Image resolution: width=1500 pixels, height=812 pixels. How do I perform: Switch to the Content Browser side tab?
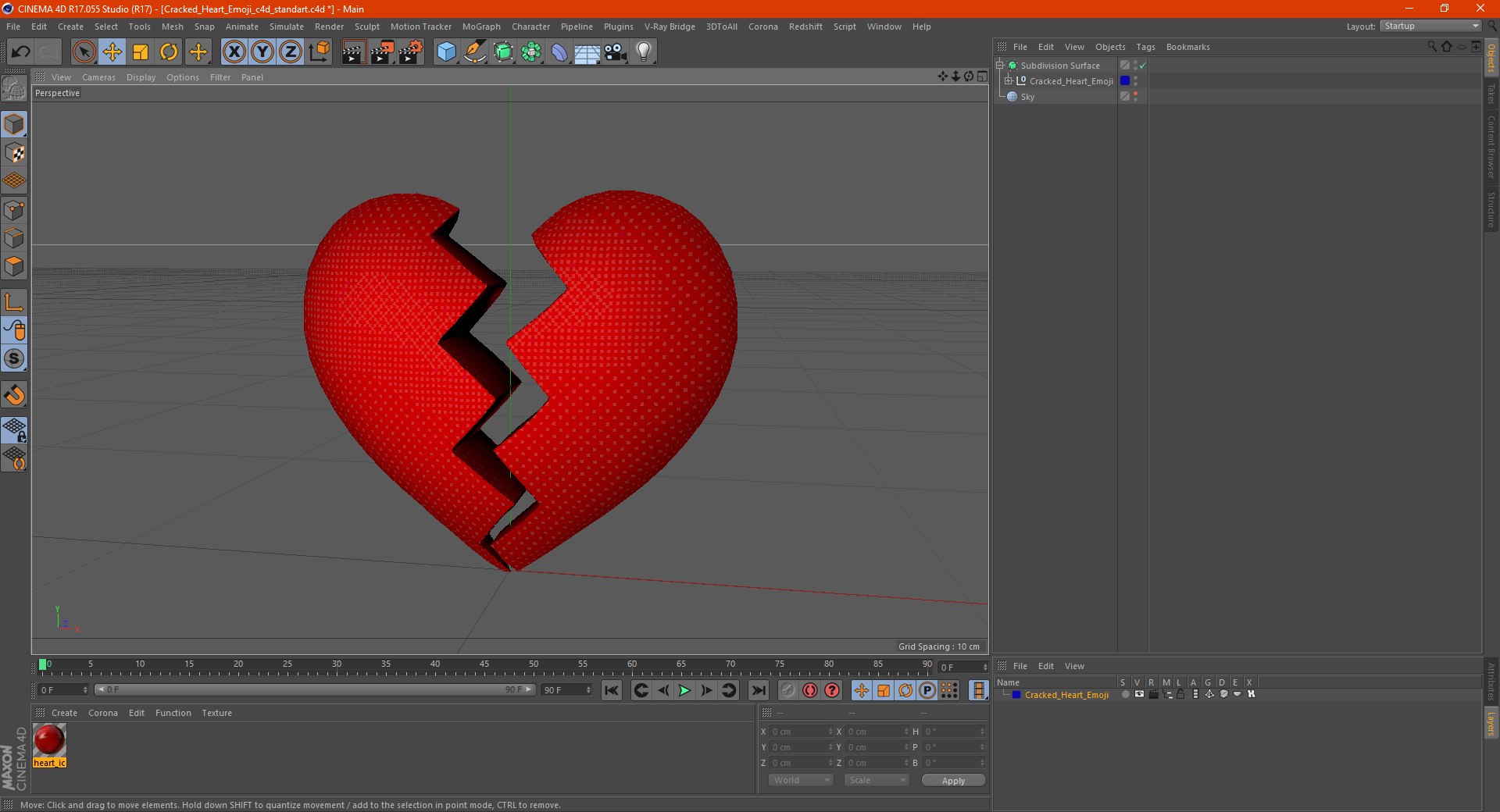[x=1491, y=146]
